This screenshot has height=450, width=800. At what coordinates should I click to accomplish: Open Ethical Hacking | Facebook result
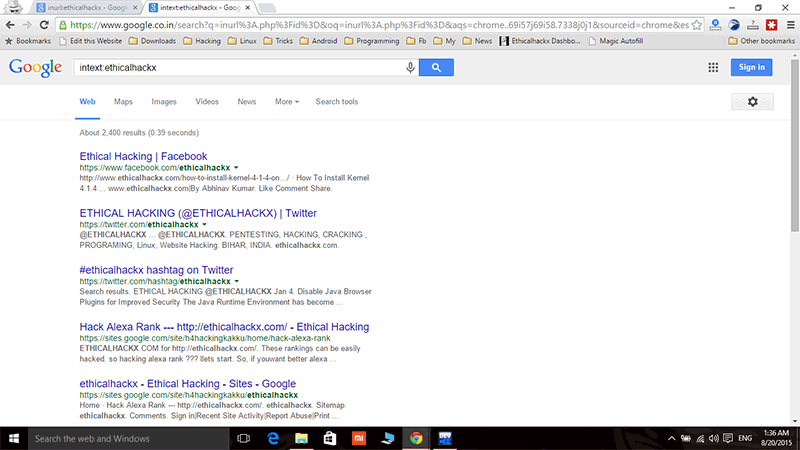coord(143,156)
